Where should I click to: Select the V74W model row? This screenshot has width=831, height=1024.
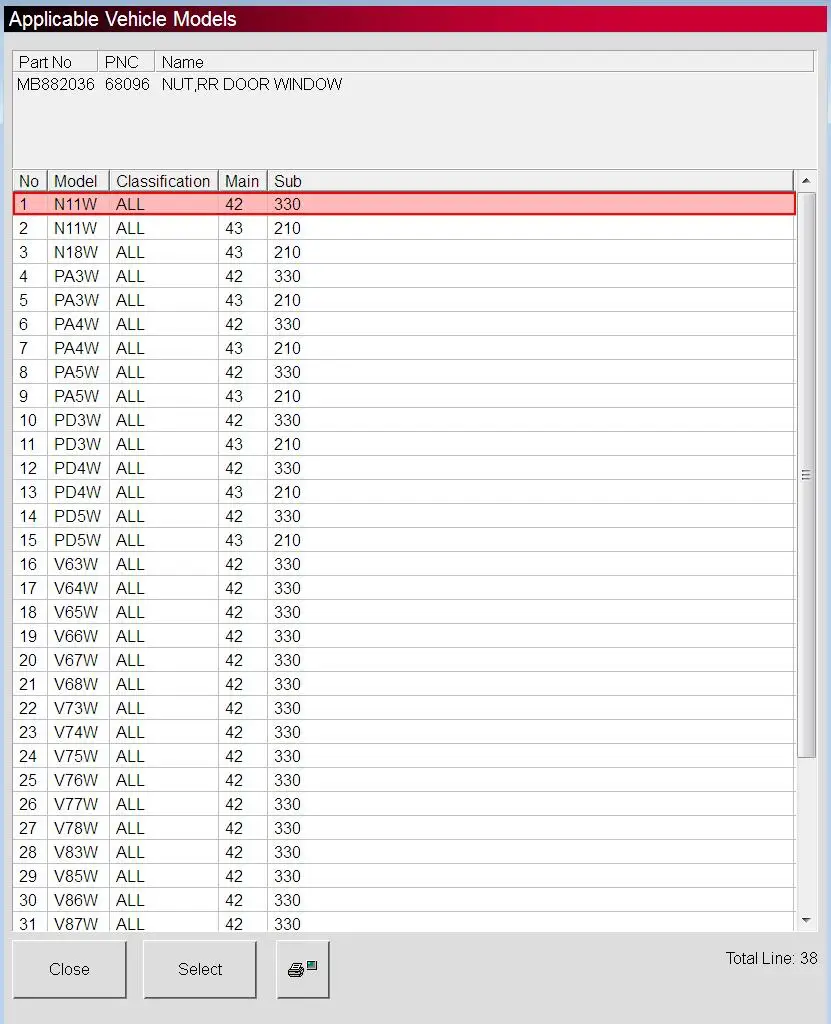point(404,732)
